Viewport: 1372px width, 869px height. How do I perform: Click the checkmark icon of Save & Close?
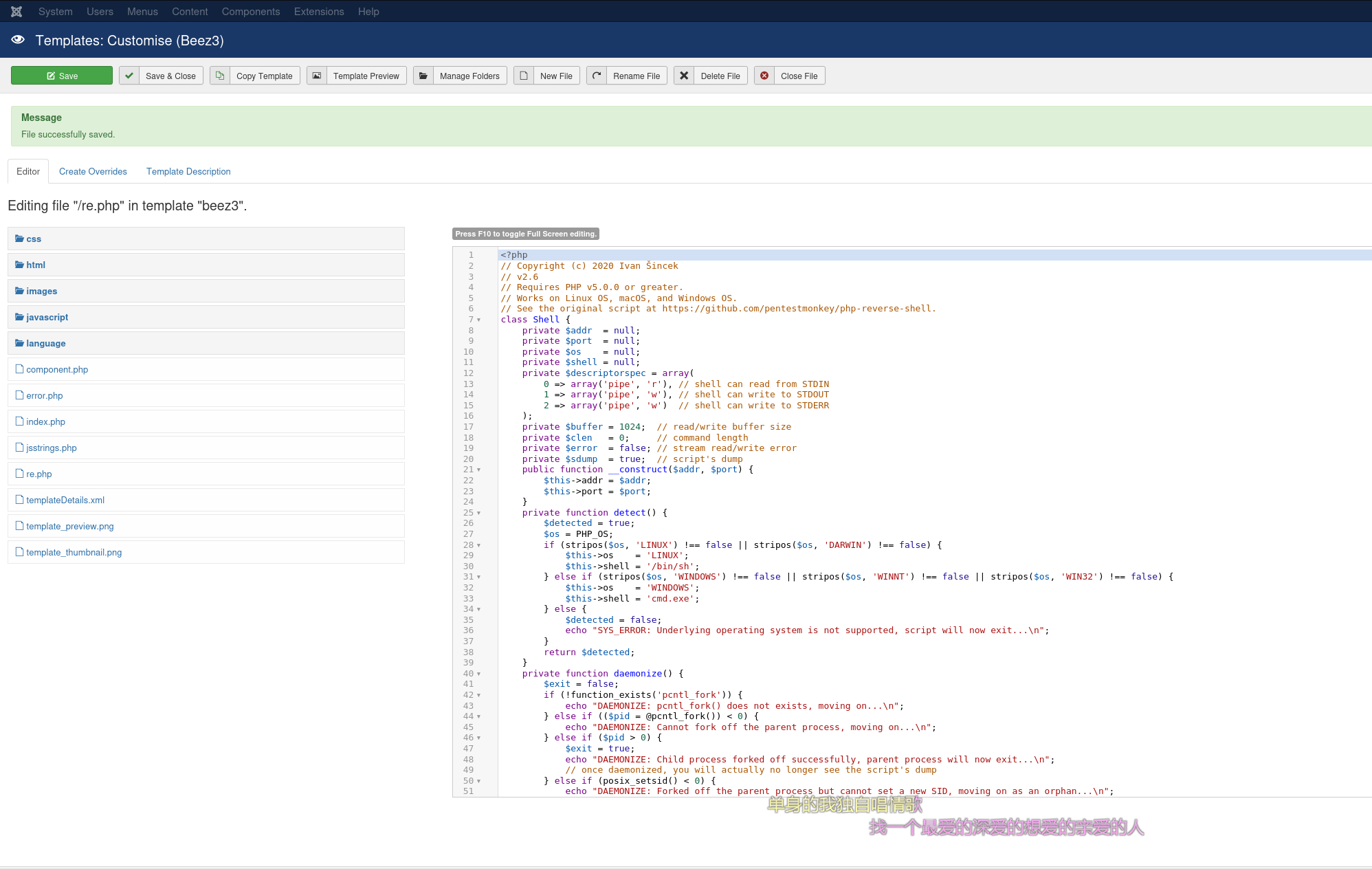129,76
